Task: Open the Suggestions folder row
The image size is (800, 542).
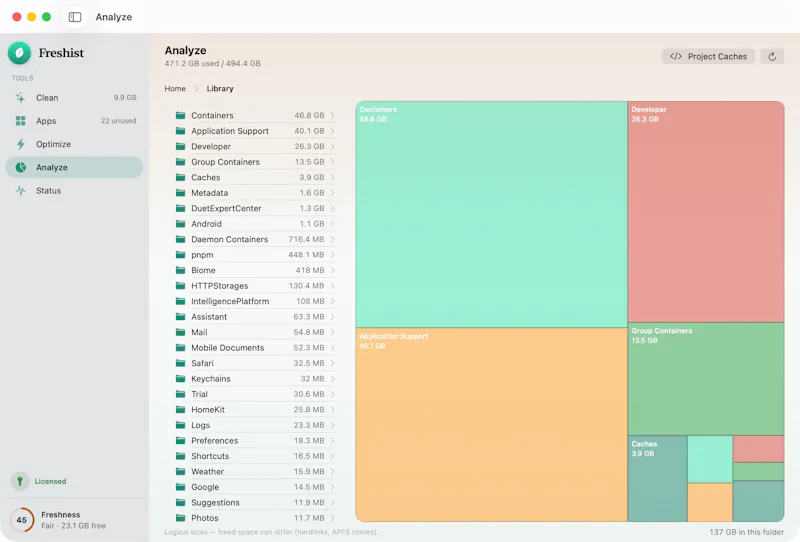Action: tap(254, 503)
